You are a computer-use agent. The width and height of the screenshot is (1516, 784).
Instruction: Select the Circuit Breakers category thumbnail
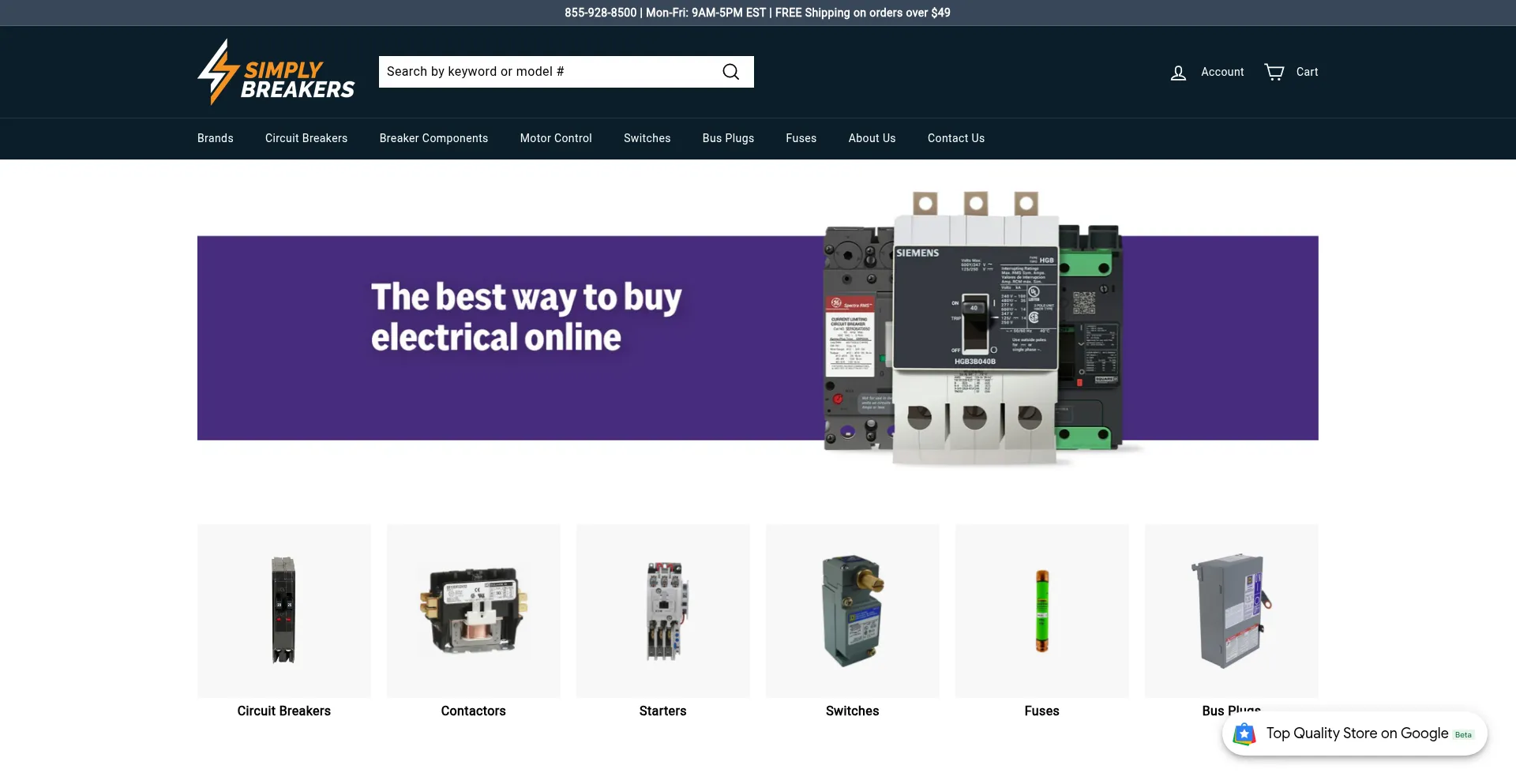pyautogui.click(x=284, y=611)
